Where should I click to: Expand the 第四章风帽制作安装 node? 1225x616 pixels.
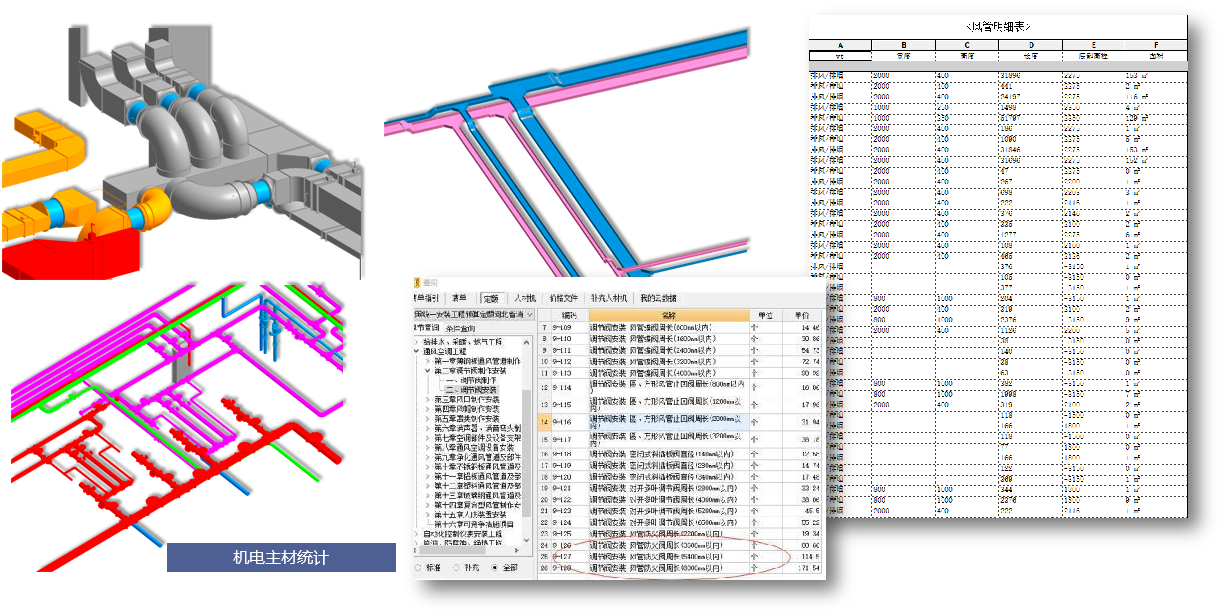(x=428, y=409)
